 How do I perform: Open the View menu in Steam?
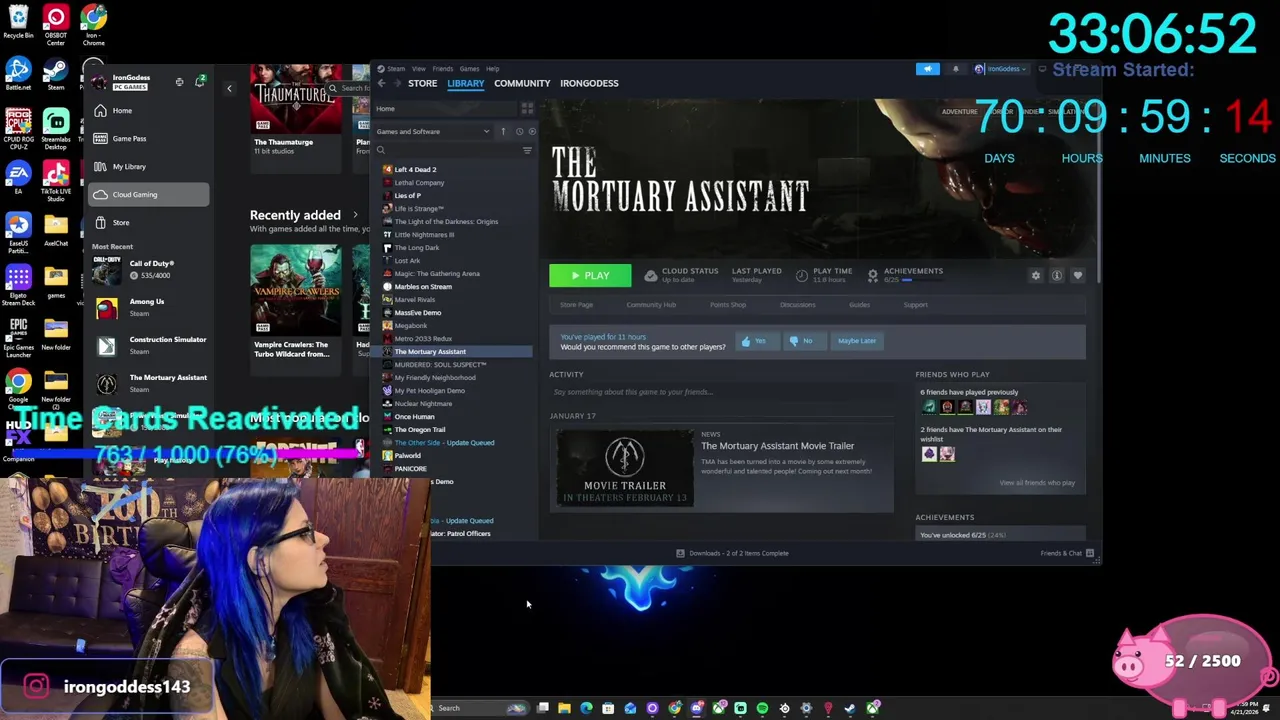point(419,69)
